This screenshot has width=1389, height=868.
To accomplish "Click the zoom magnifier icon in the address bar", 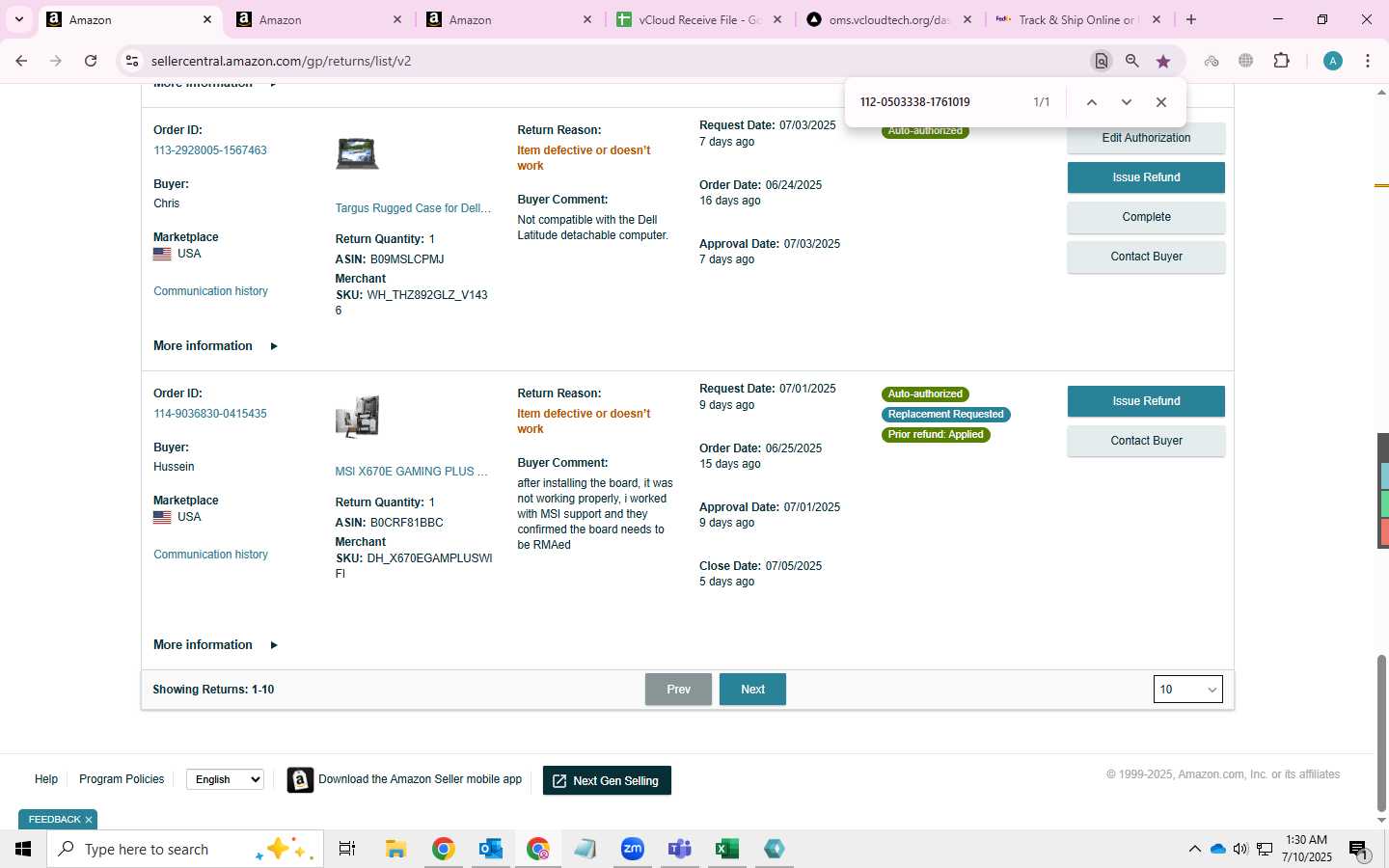I will (x=1132, y=61).
